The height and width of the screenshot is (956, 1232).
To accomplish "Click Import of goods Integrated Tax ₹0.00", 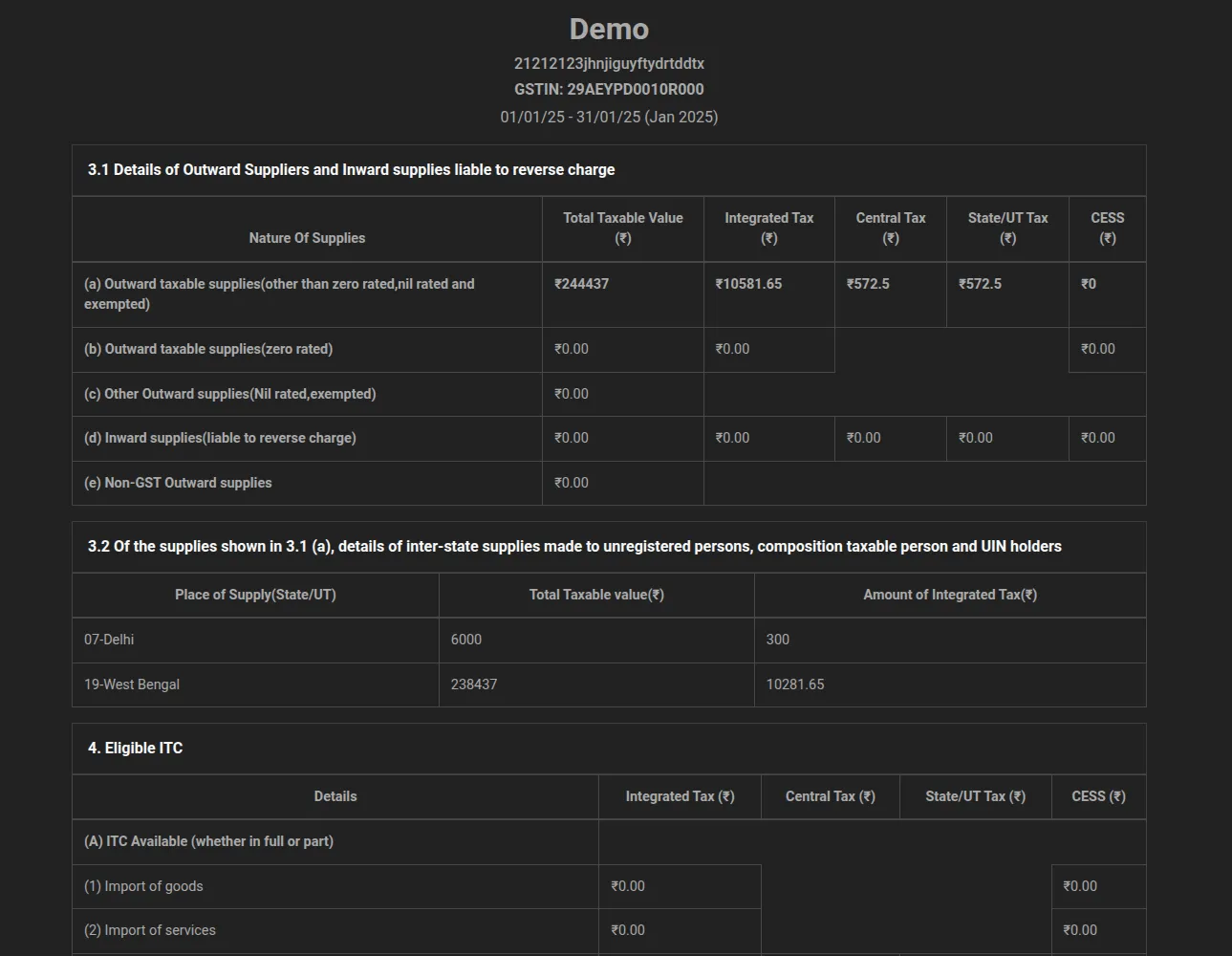I will point(628,886).
